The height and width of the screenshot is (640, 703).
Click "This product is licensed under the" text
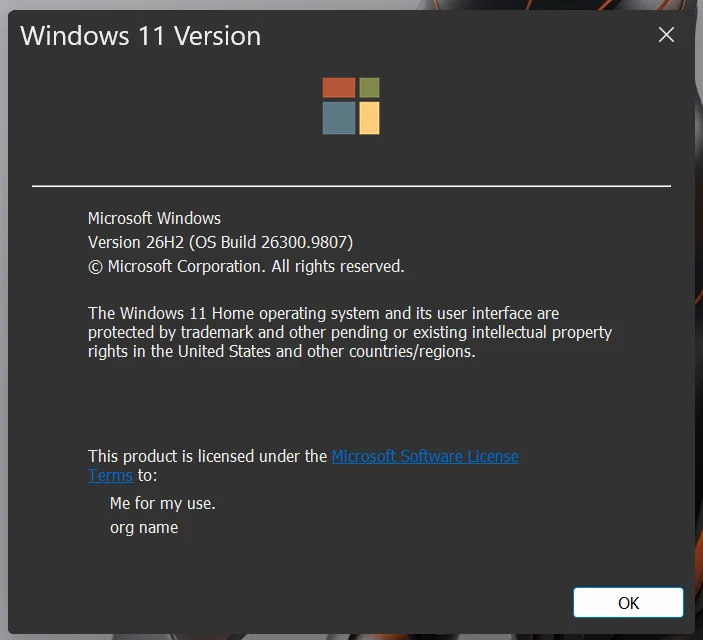(x=207, y=456)
